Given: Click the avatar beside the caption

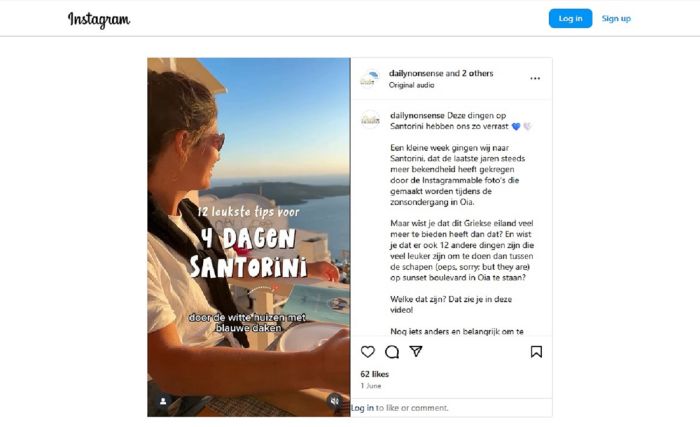Looking at the screenshot, I should 370,120.
